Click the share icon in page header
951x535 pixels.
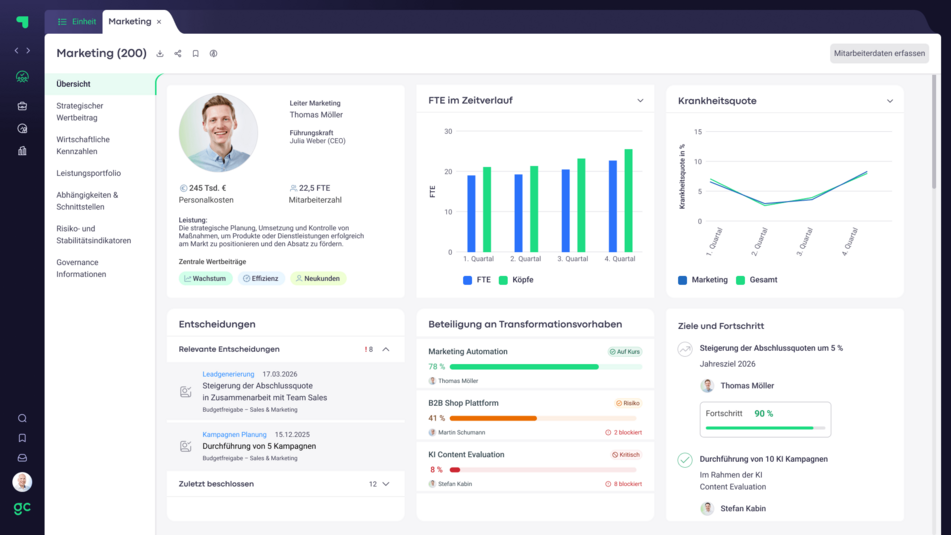(178, 54)
